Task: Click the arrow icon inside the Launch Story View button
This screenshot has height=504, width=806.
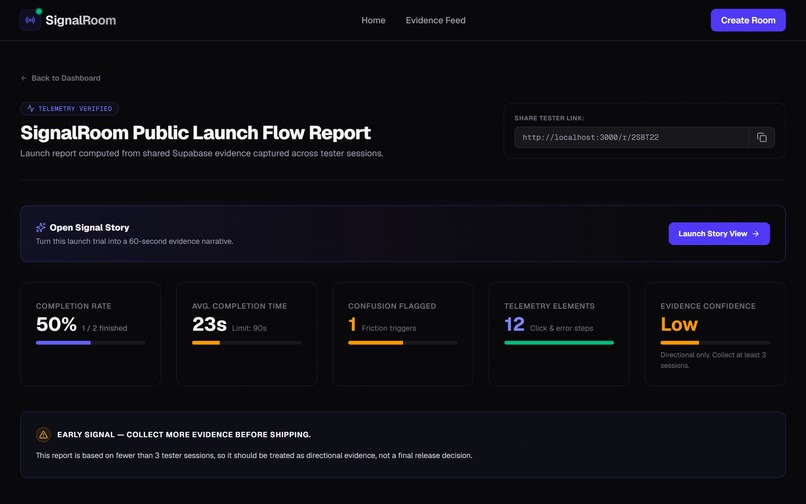Action: click(756, 233)
